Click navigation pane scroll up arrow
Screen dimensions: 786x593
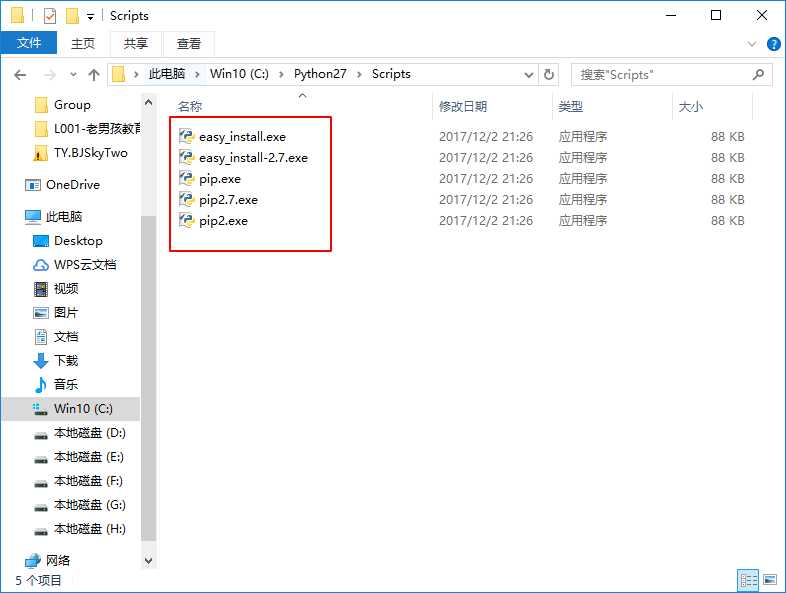pos(148,102)
